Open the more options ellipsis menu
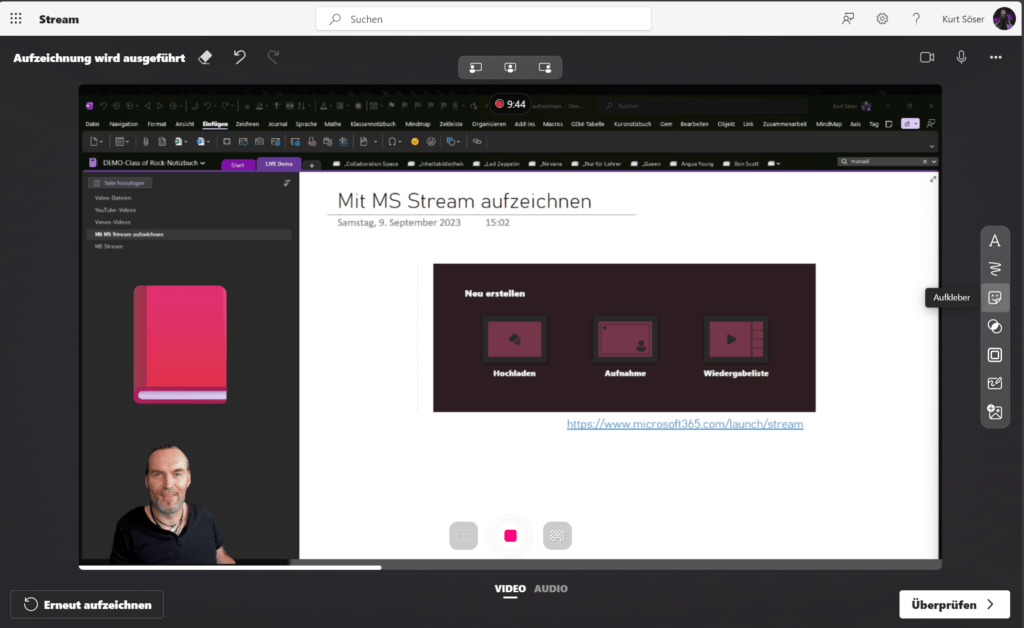The image size is (1024, 628). coord(995,57)
